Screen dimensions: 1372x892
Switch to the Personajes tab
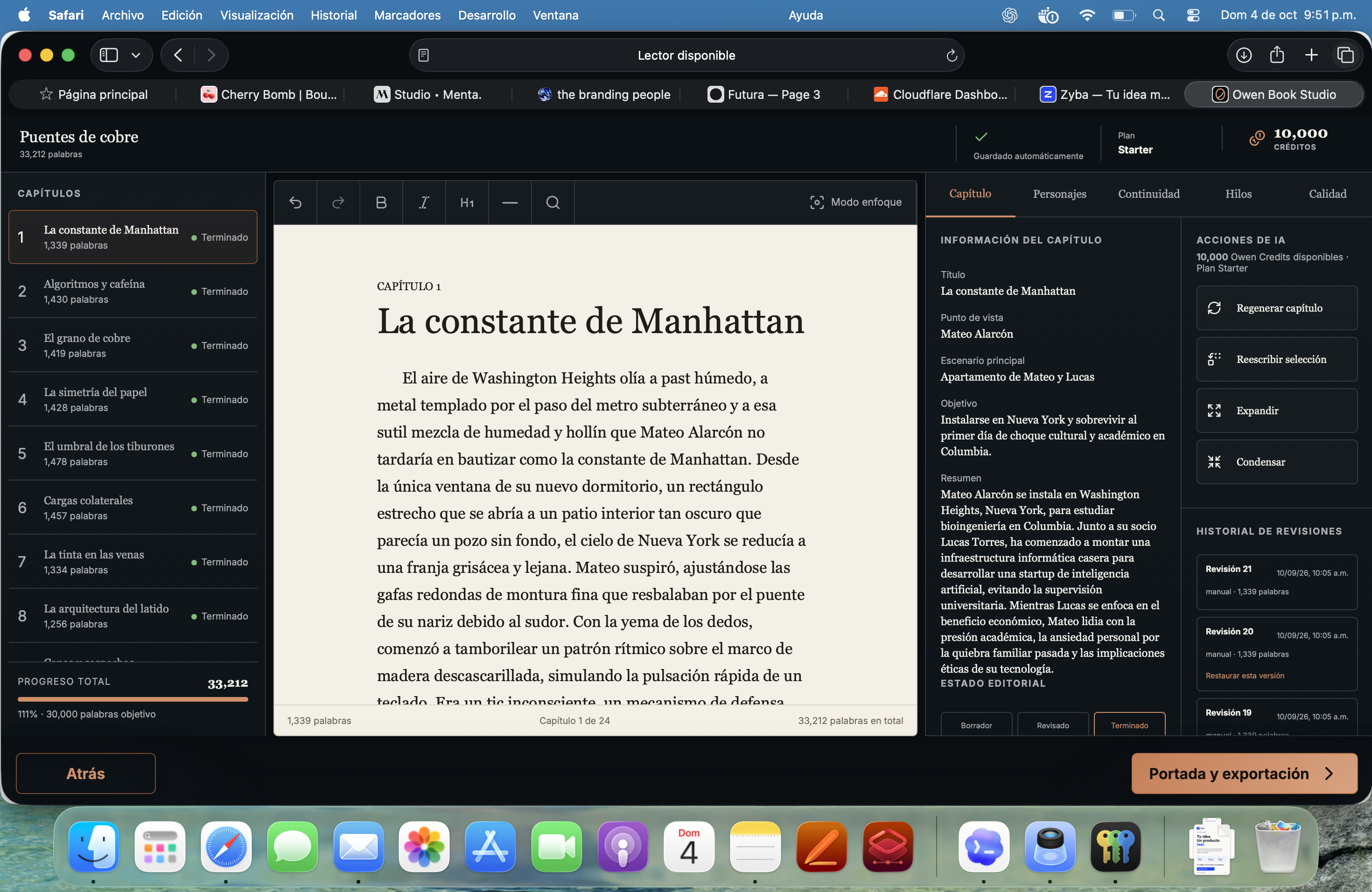(x=1059, y=194)
